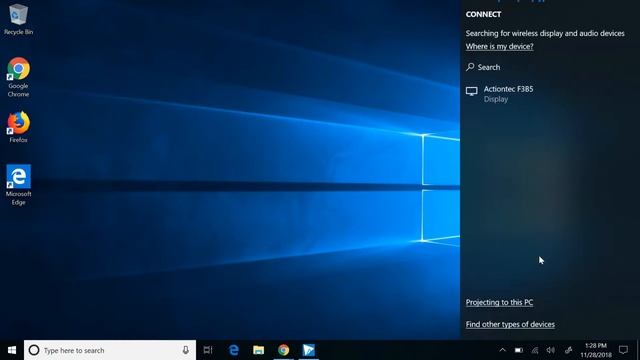The width and height of the screenshot is (640, 360).
Task: Switch to Chrome in the taskbar
Action: coord(284,350)
